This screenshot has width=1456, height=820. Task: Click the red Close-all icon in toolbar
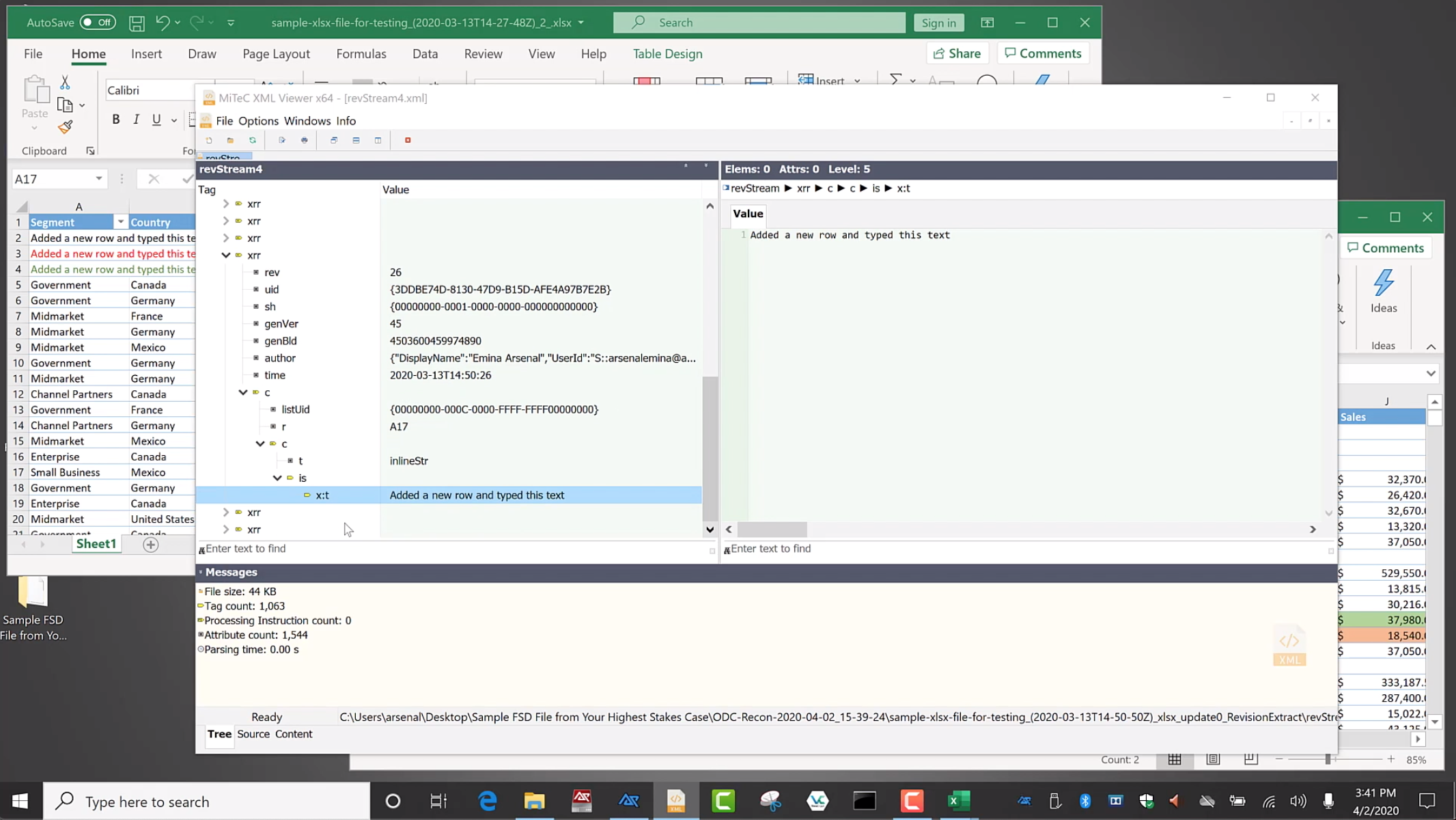(408, 140)
